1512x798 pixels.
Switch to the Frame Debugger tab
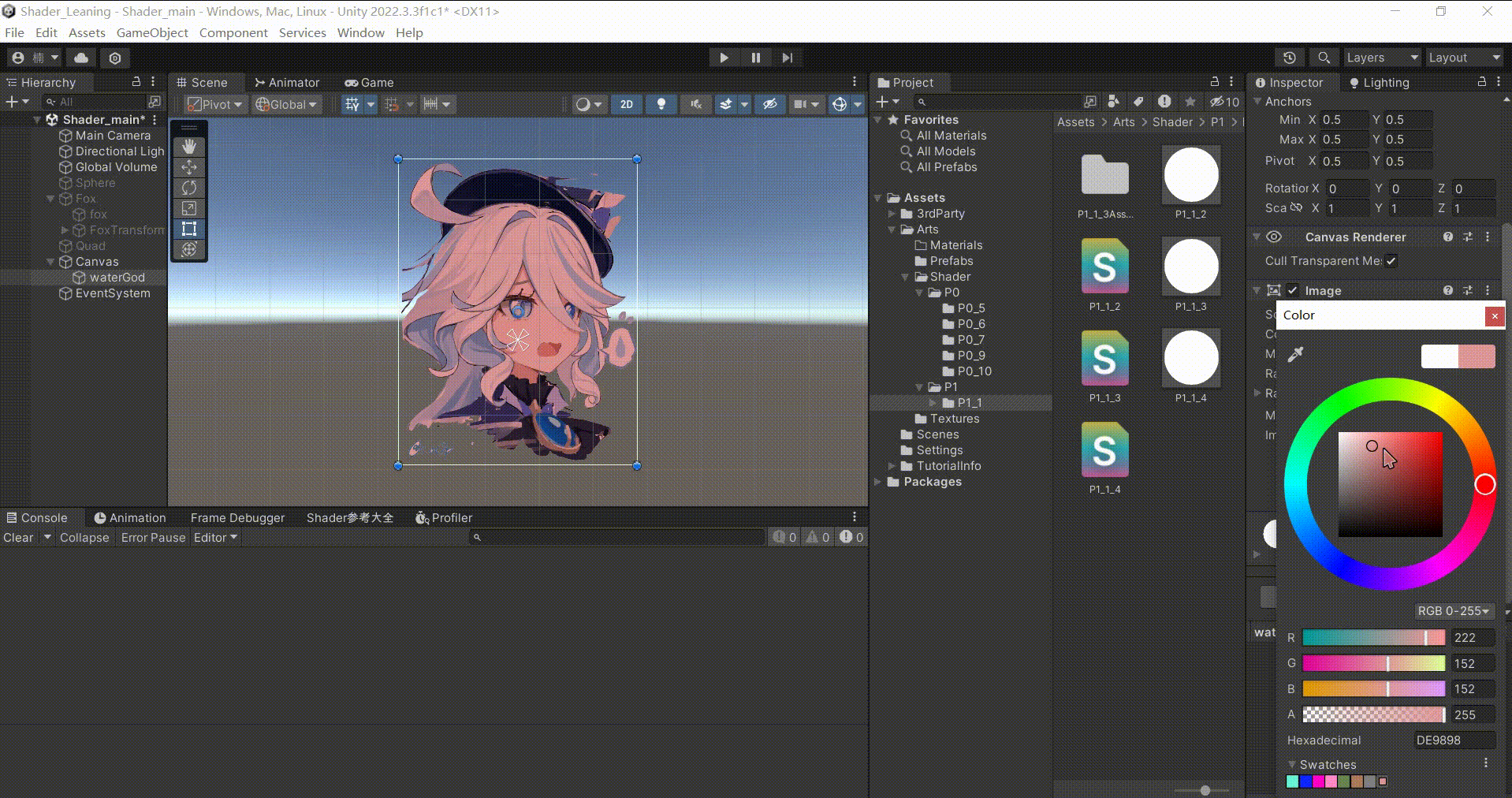click(237, 518)
